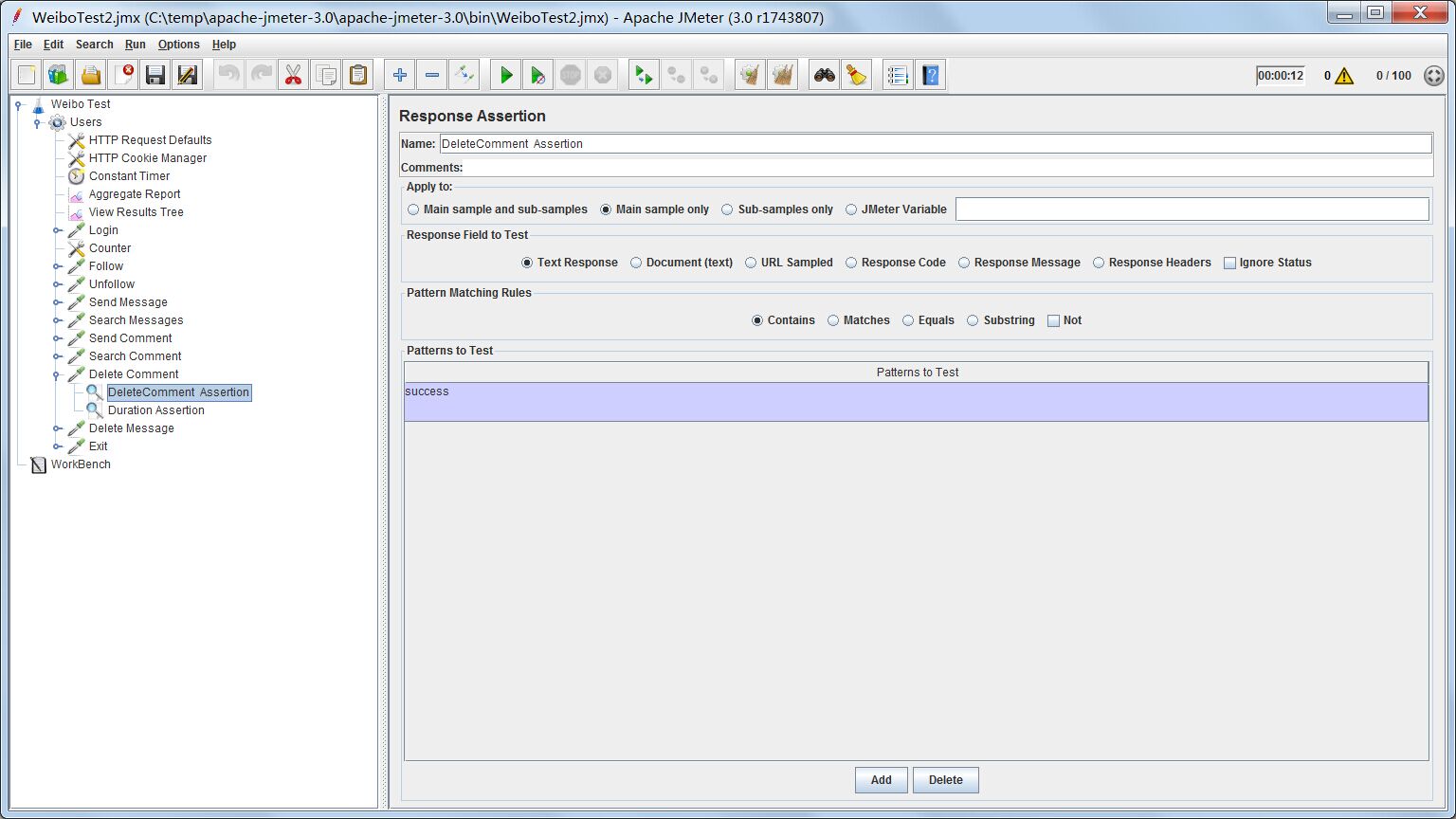Click the Undo arrow icon
The height and width of the screenshot is (819, 1456).
tap(229, 75)
